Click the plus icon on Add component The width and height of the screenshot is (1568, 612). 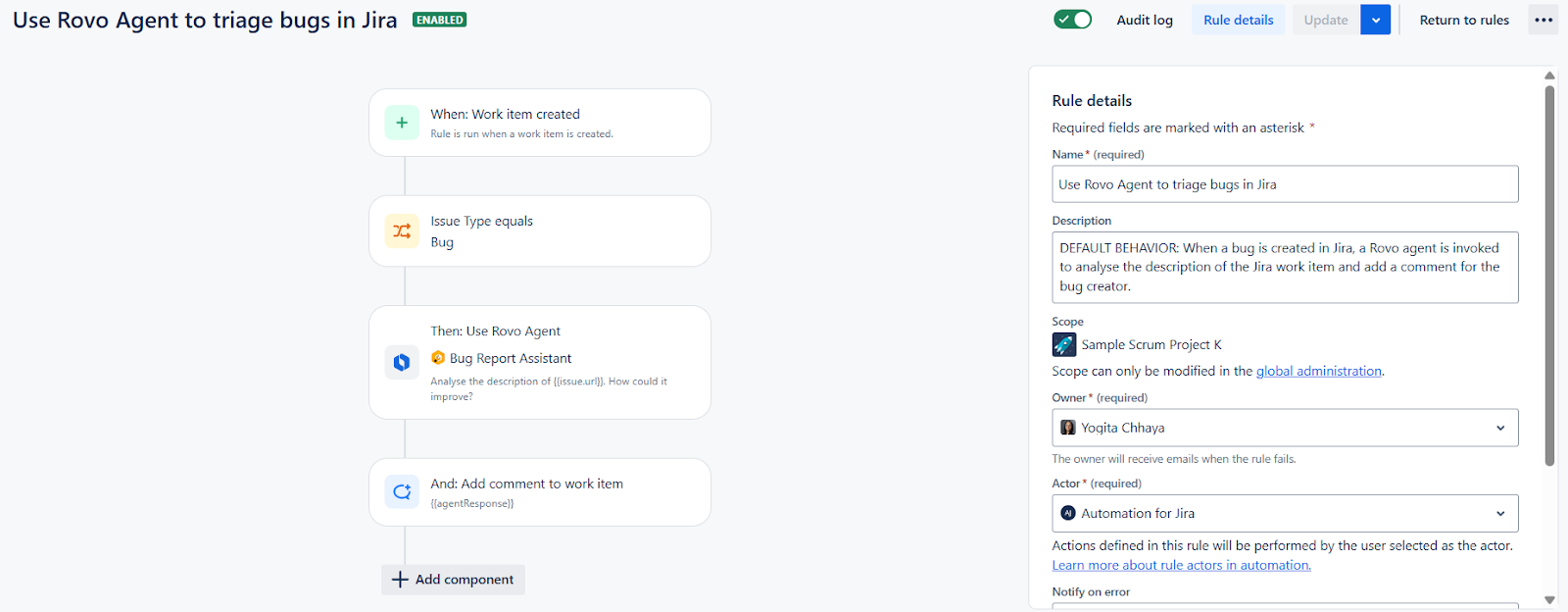tap(400, 580)
